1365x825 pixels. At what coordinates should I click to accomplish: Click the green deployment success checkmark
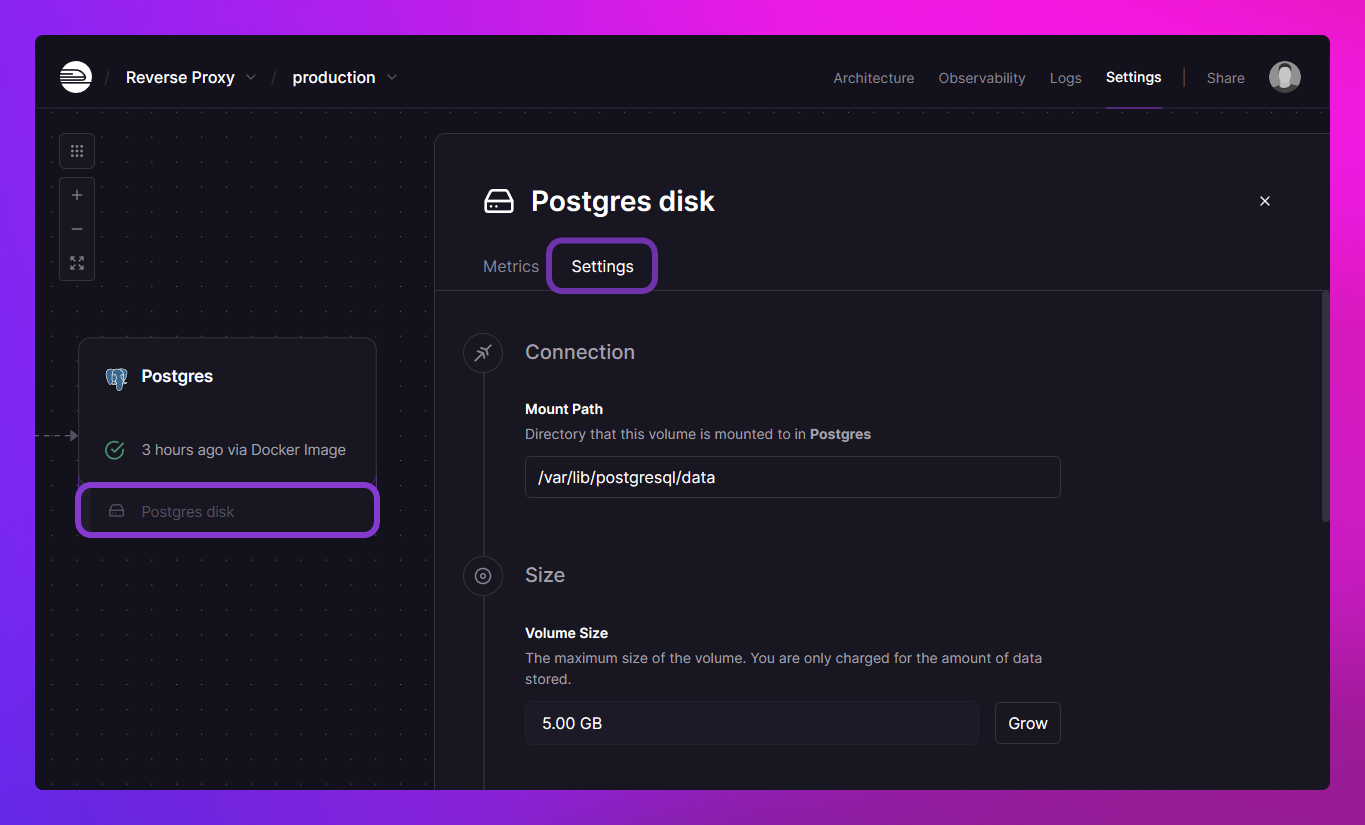115,450
